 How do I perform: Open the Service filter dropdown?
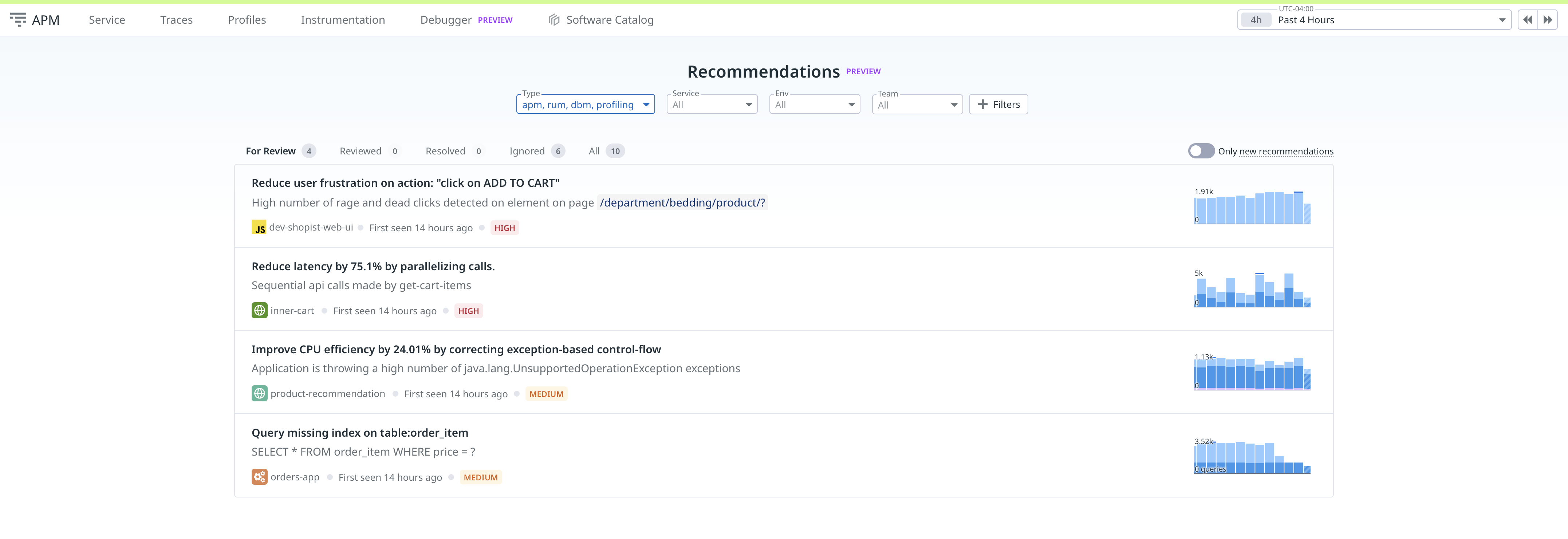click(x=712, y=105)
